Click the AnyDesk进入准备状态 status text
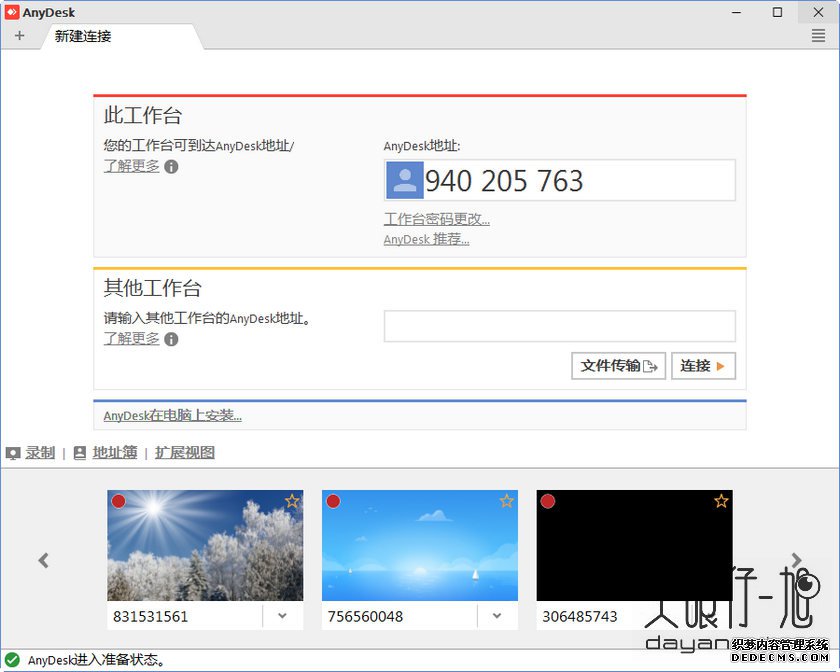The width and height of the screenshot is (840, 672). click(96, 660)
